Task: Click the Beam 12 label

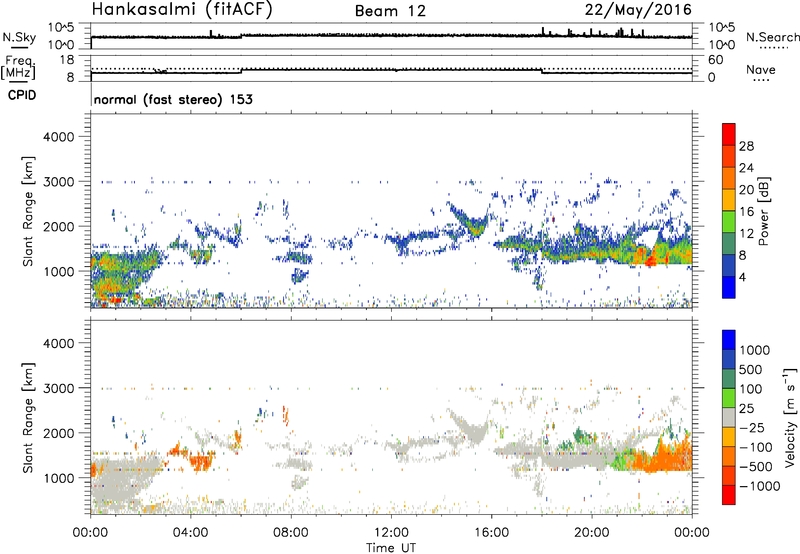Action: click(390, 11)
